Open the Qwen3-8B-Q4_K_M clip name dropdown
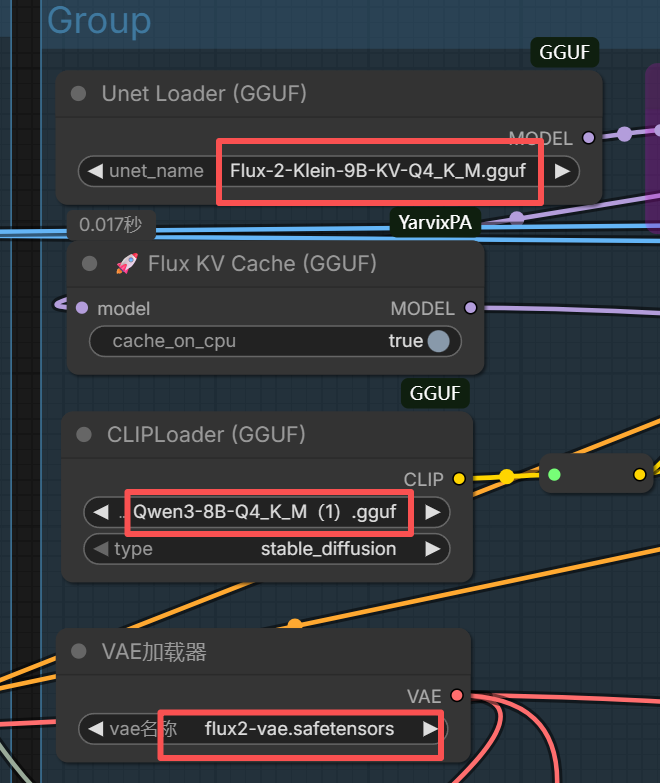This screenshot has width=660, height=783. point(265,512)
